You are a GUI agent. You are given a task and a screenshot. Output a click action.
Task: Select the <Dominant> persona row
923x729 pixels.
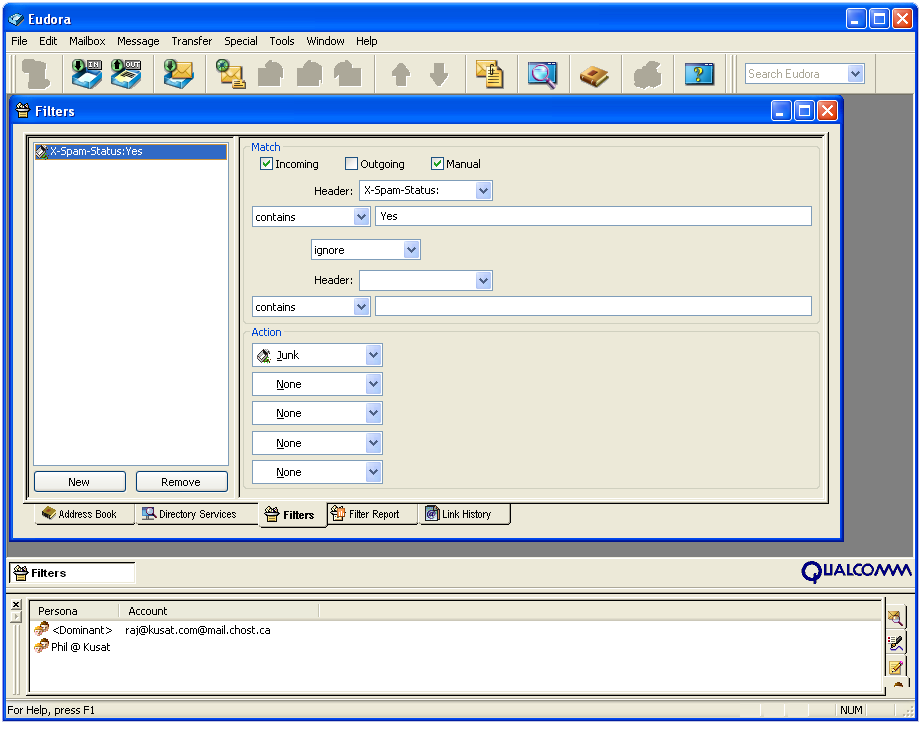(82, 630)
